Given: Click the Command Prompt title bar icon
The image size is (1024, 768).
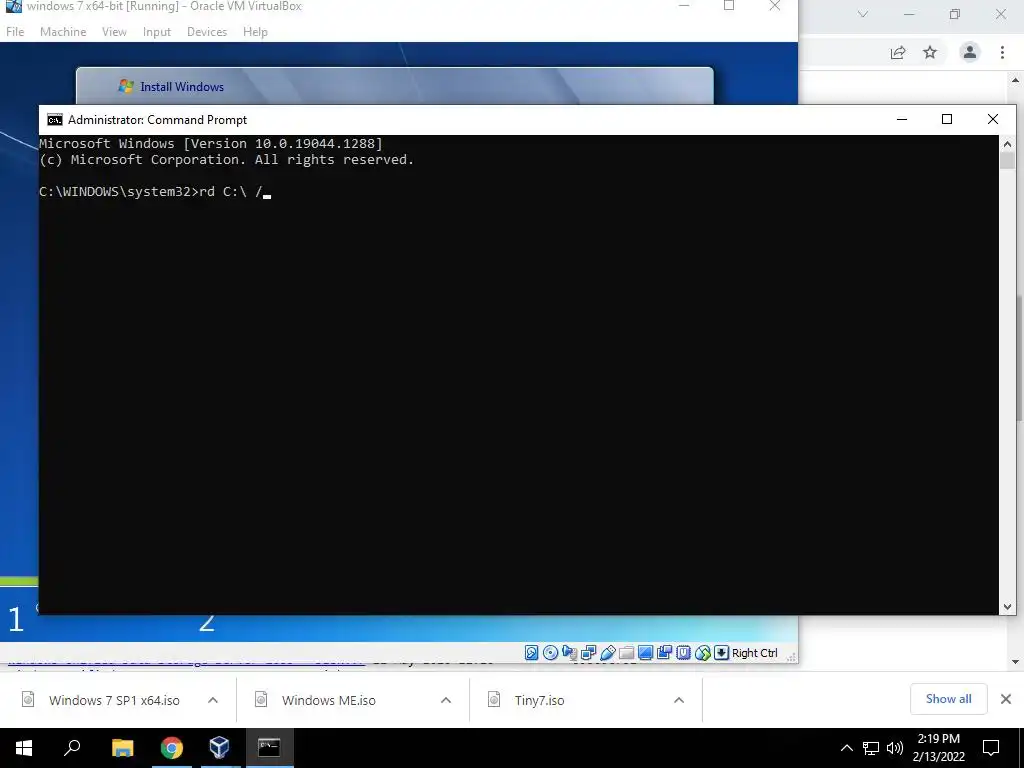Looking at the screenshot, I should pyautogui.click(x=55, y=120).
